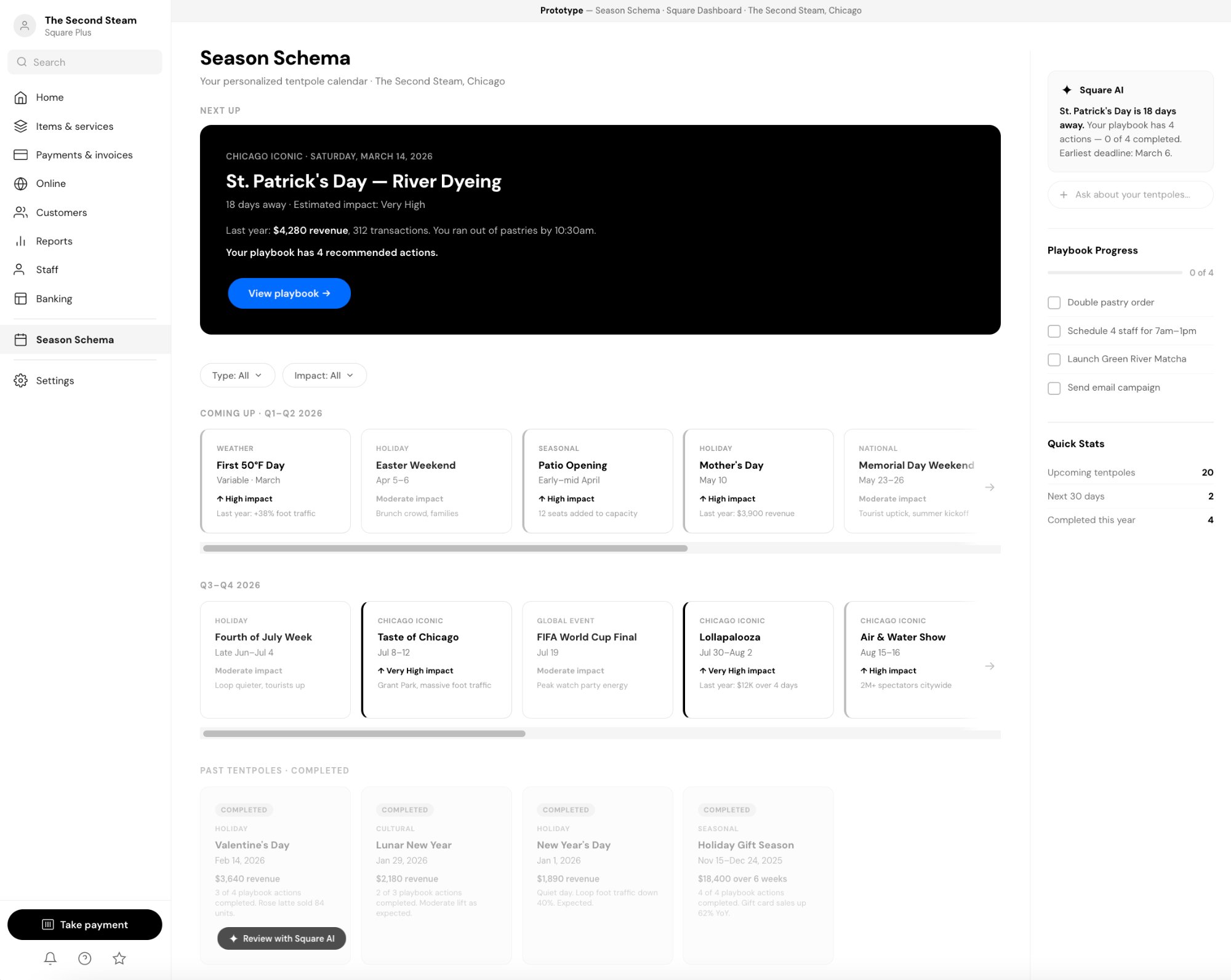The image size is (1231, 980).
Task: Click the Reports bar chart icon
Action: pos(20,241)
